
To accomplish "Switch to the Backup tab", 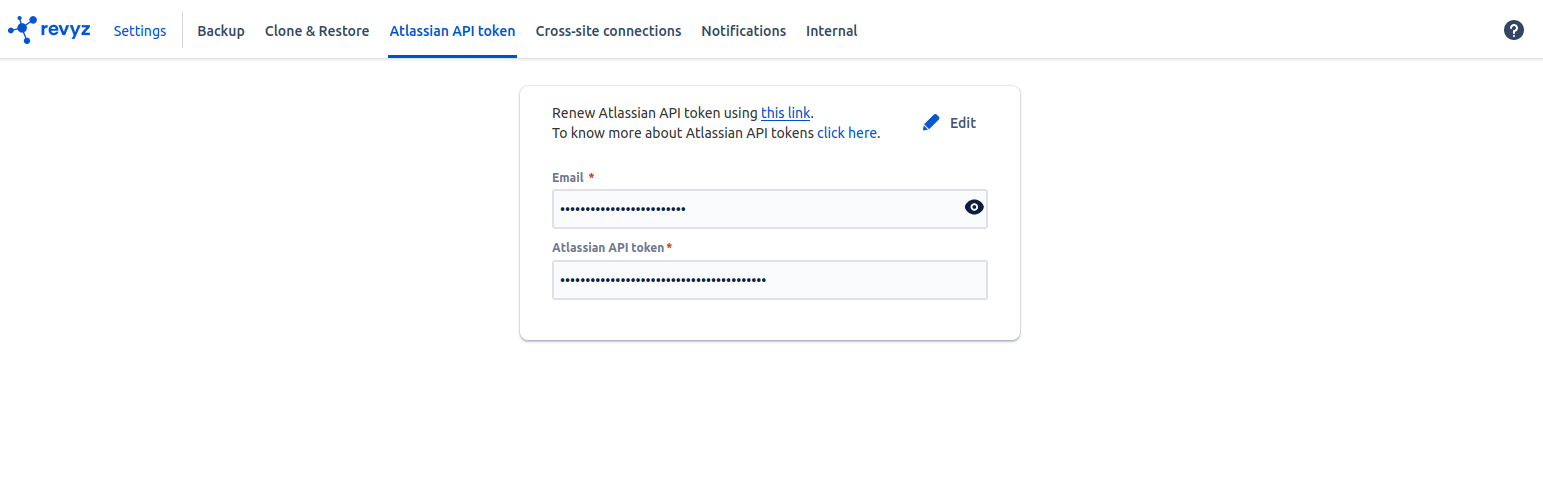I will 221,31.
